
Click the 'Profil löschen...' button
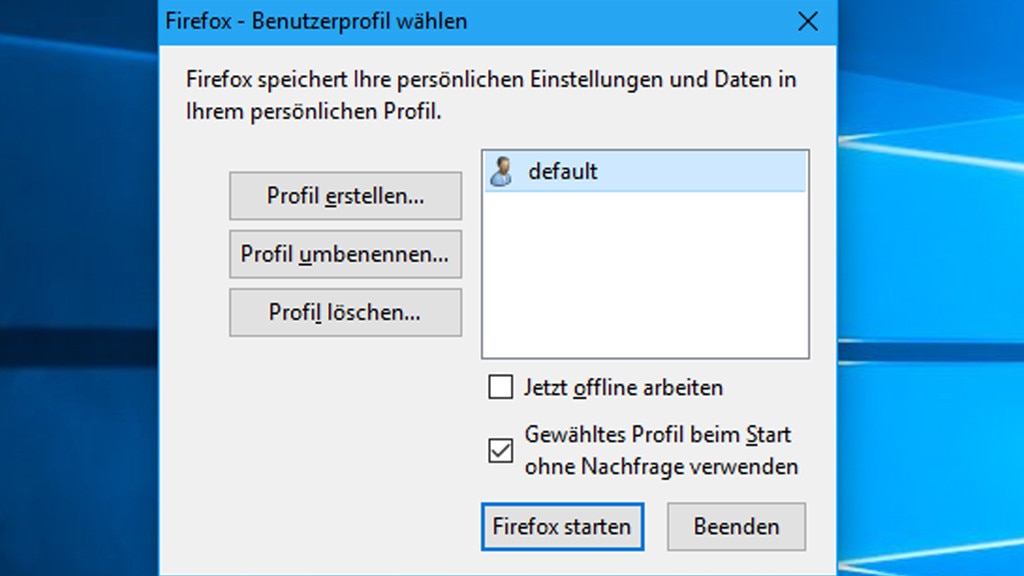coord(345,312)
